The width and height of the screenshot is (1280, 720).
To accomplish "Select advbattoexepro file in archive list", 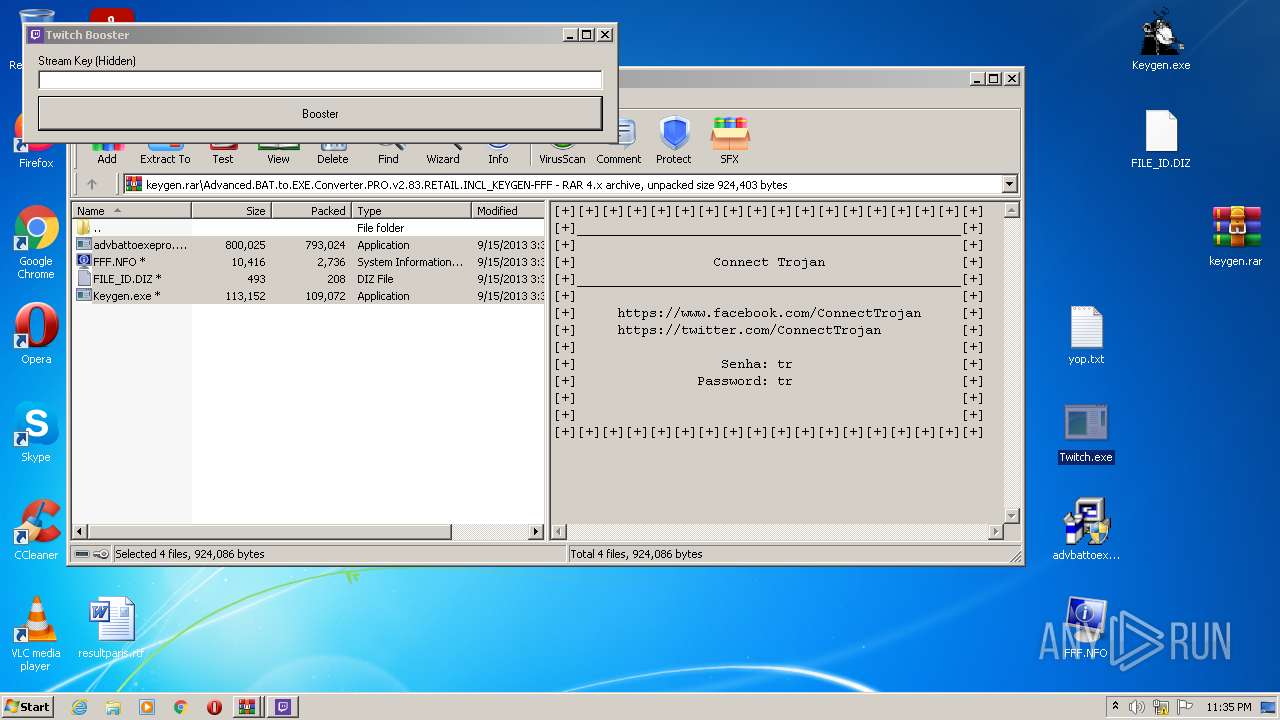I will click(309, 245).
